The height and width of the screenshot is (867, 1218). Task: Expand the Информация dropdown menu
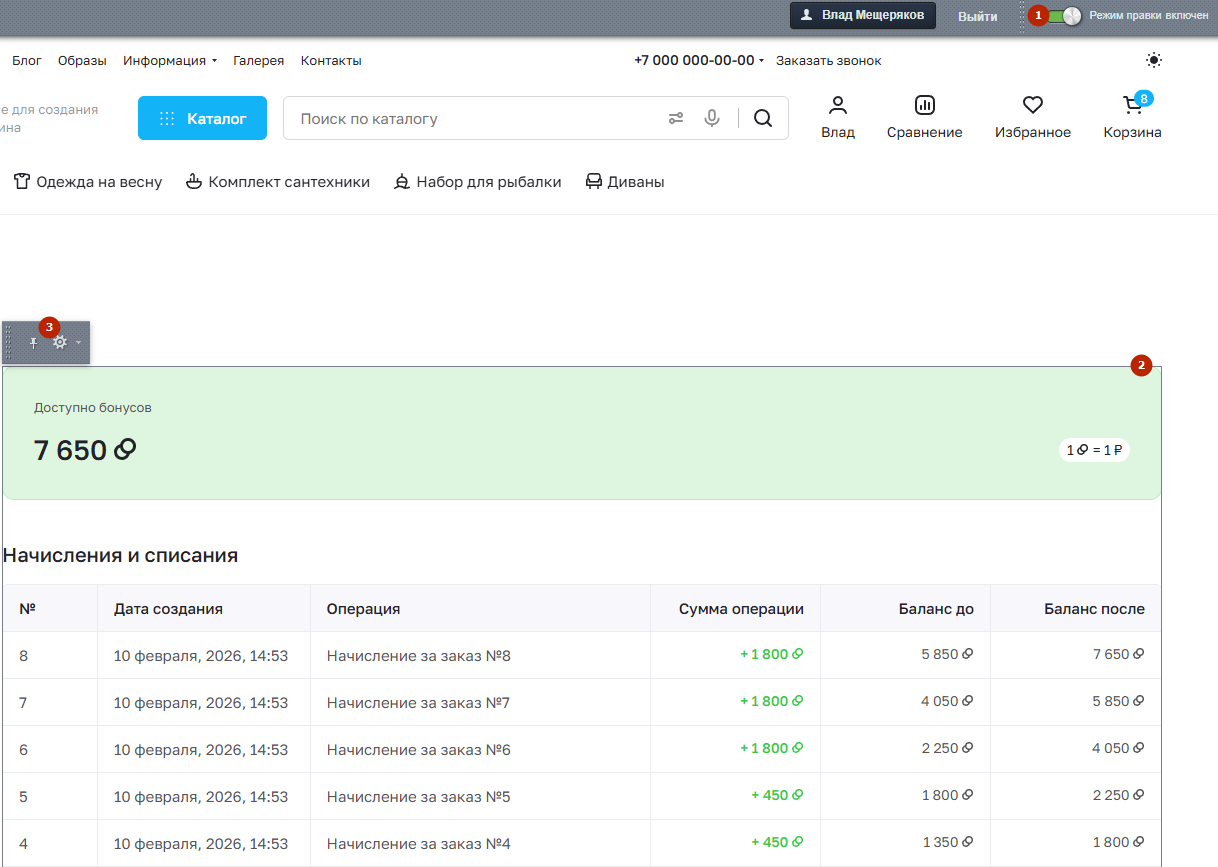[x=170, y=61]
